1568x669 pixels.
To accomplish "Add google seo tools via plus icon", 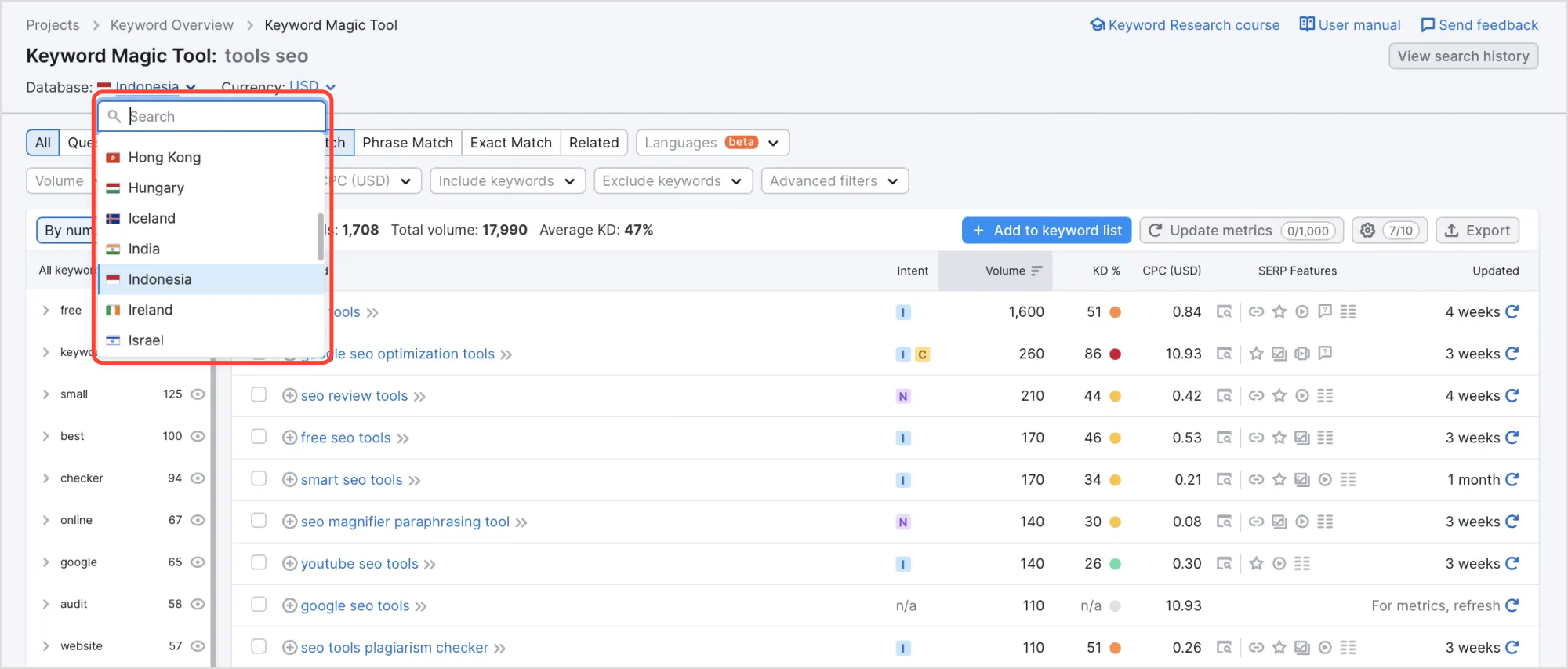I will (x=289, y=605).
